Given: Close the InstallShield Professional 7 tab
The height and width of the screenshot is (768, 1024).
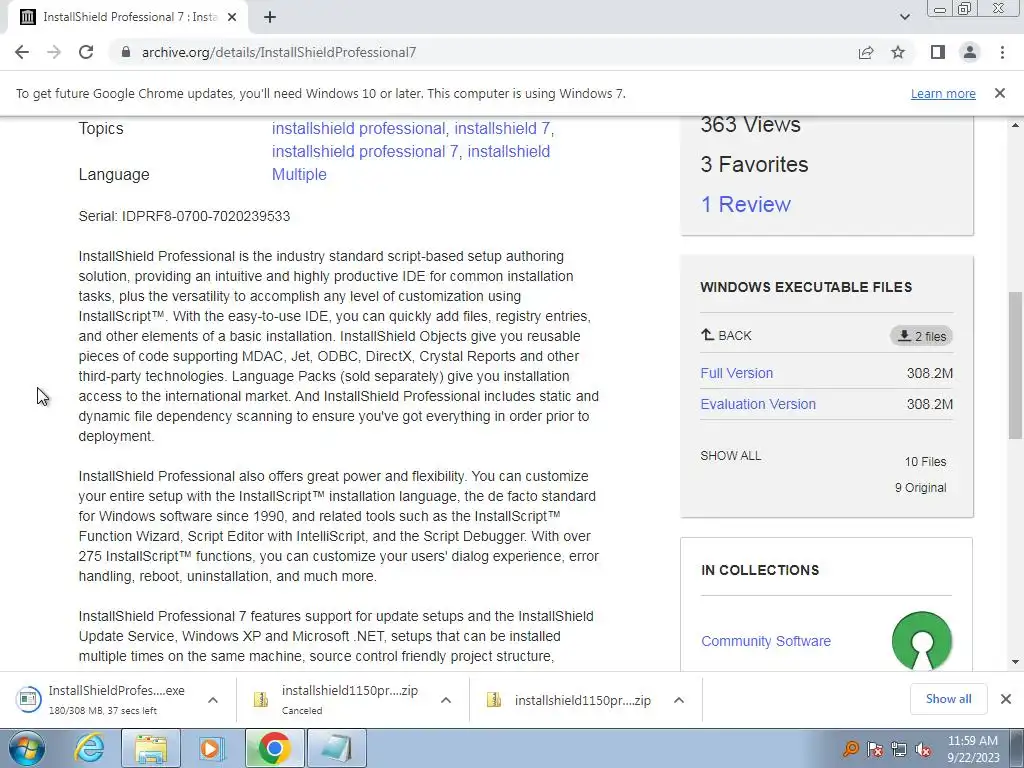Looking at the screenshot, I should (x=232, y=18).
